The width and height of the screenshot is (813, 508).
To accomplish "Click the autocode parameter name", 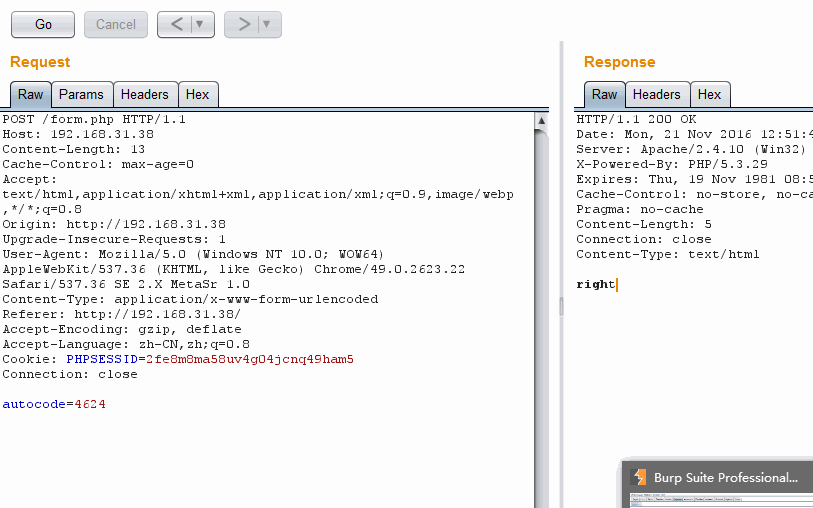I will click(34, 404).
